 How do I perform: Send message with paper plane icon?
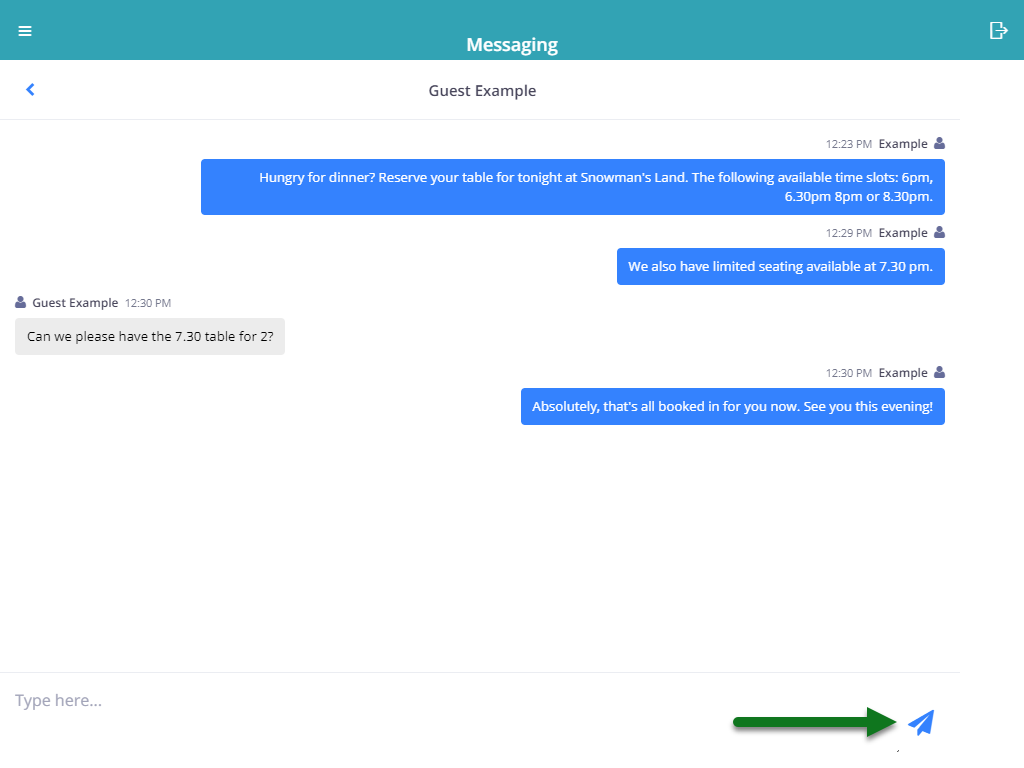921,722
